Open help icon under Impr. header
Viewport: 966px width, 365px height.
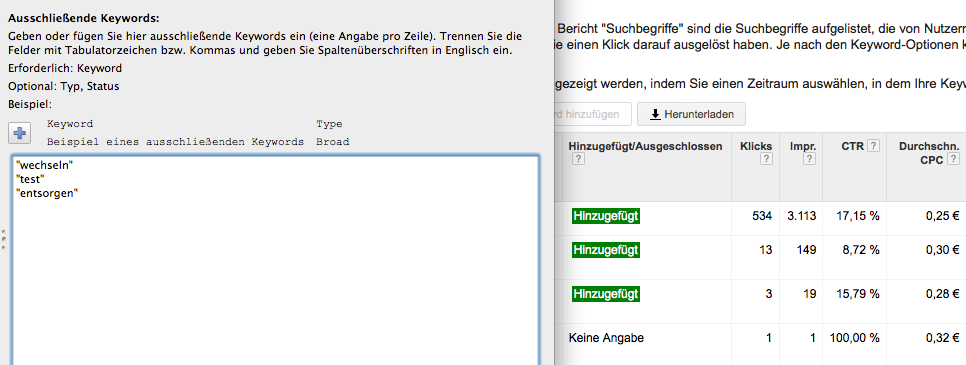click(x=810, y=159)
